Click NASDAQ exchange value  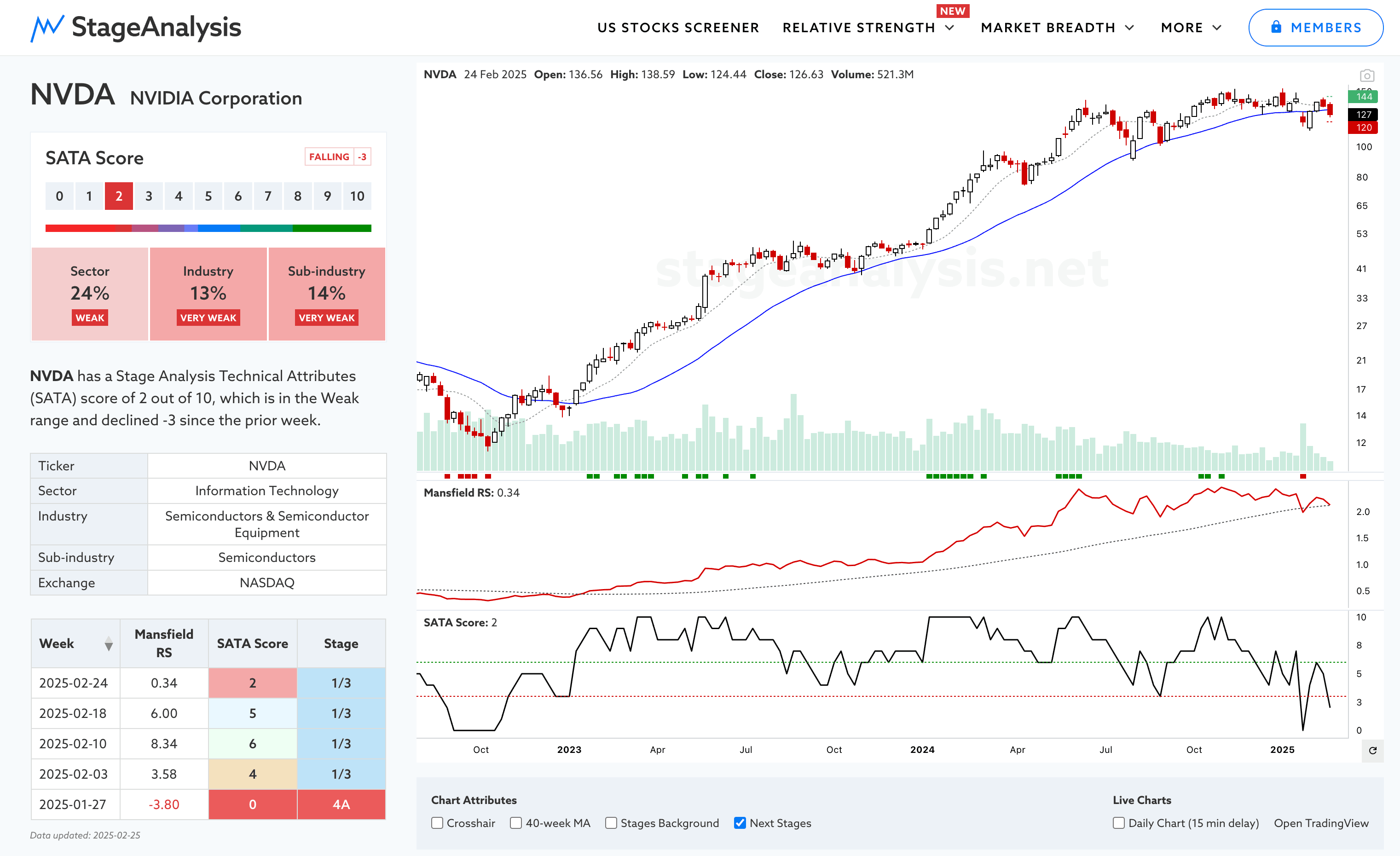[x=267, y=583]
